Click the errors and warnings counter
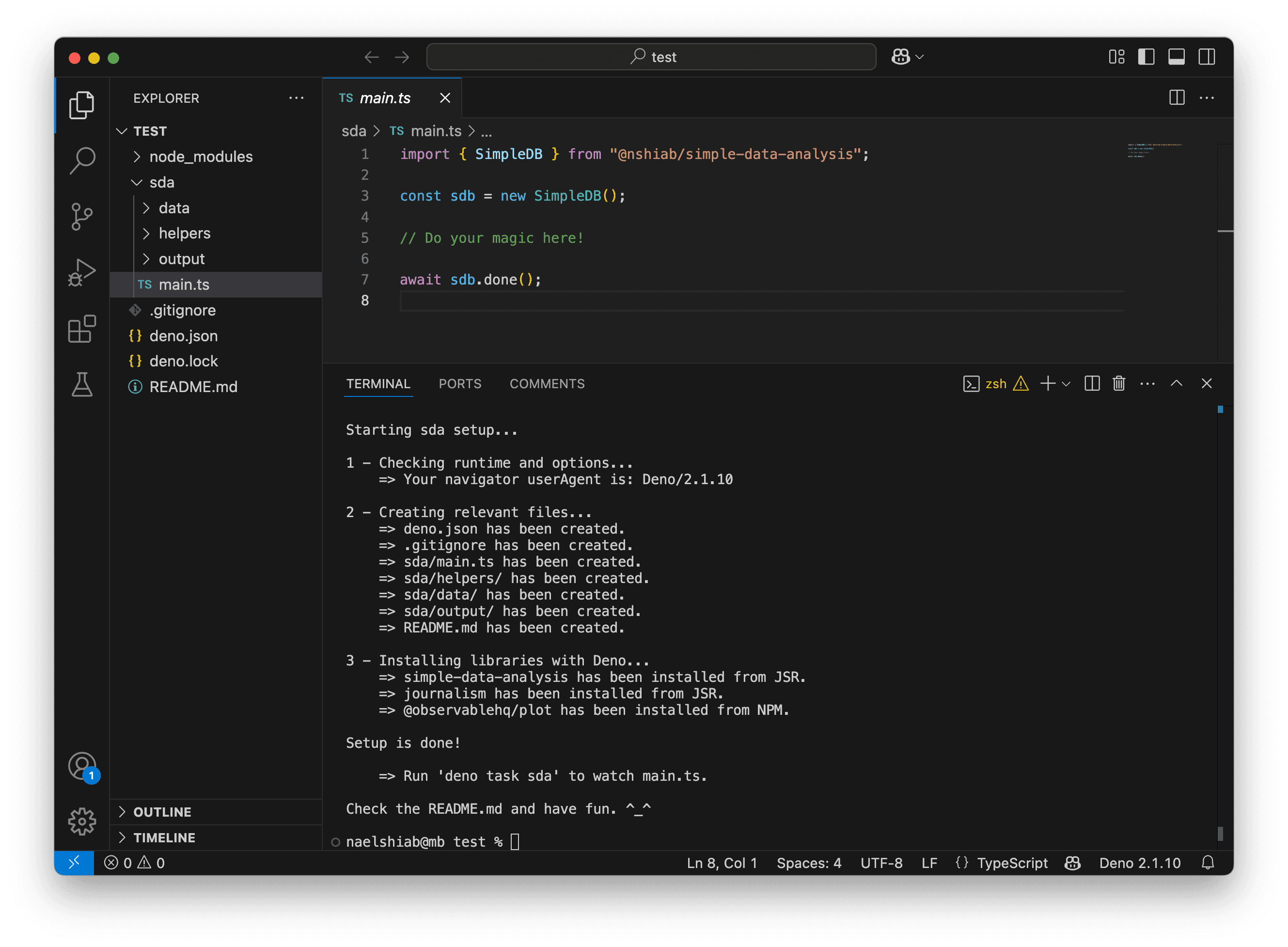The width and height of the screenshot is (1288, 947). point(134,863)
